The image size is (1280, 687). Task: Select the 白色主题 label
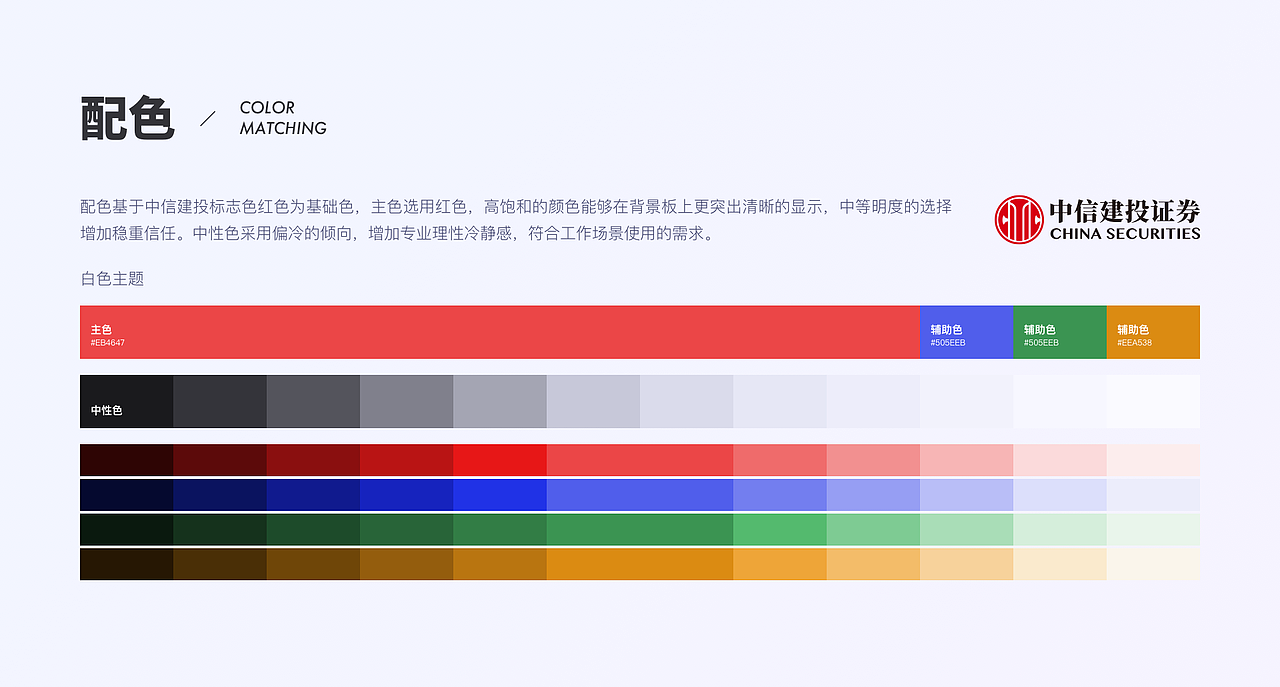click(110, 279)
